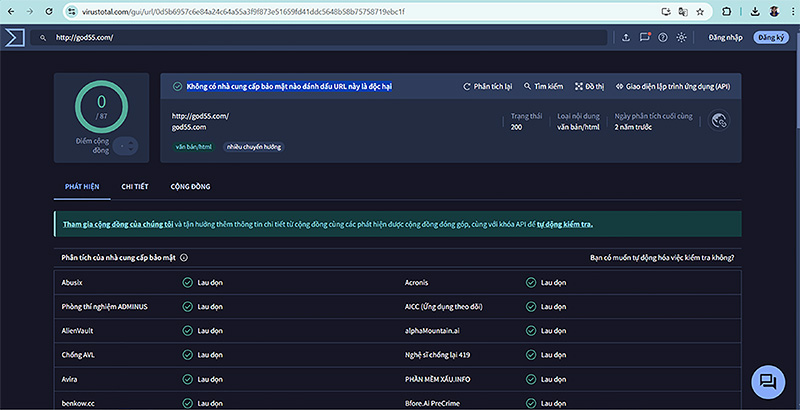Open the Tham gia cộng đồng của chúng tôi link
800x410 pixels.
(118, 224)
